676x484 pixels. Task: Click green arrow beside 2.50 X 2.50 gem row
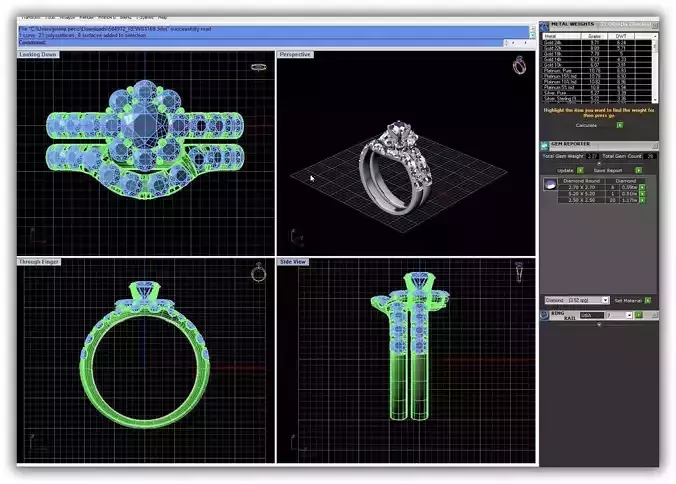point(642,200)
